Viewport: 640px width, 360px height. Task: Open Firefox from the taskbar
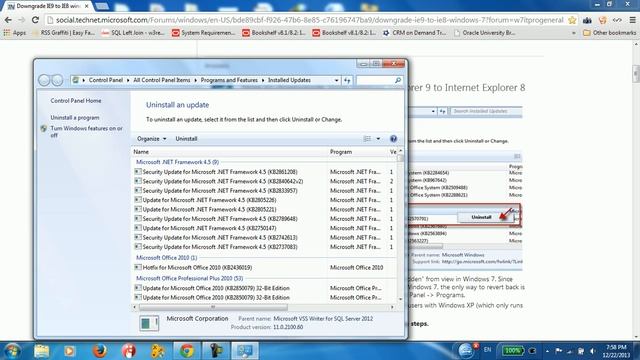tap(100, 351)
